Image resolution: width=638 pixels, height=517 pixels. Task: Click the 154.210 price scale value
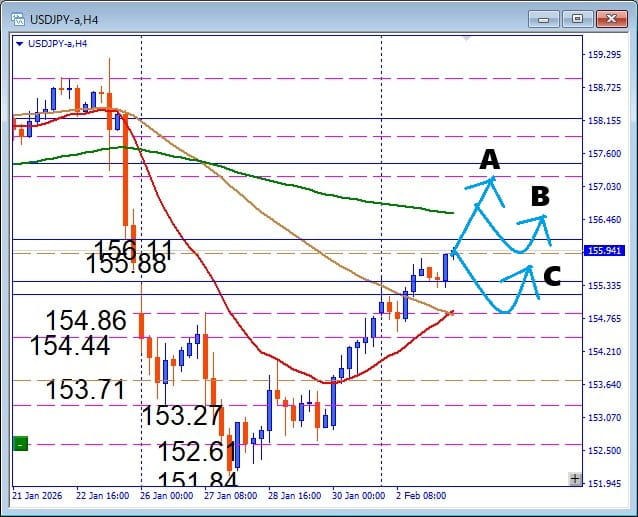[x=605, y=351]
